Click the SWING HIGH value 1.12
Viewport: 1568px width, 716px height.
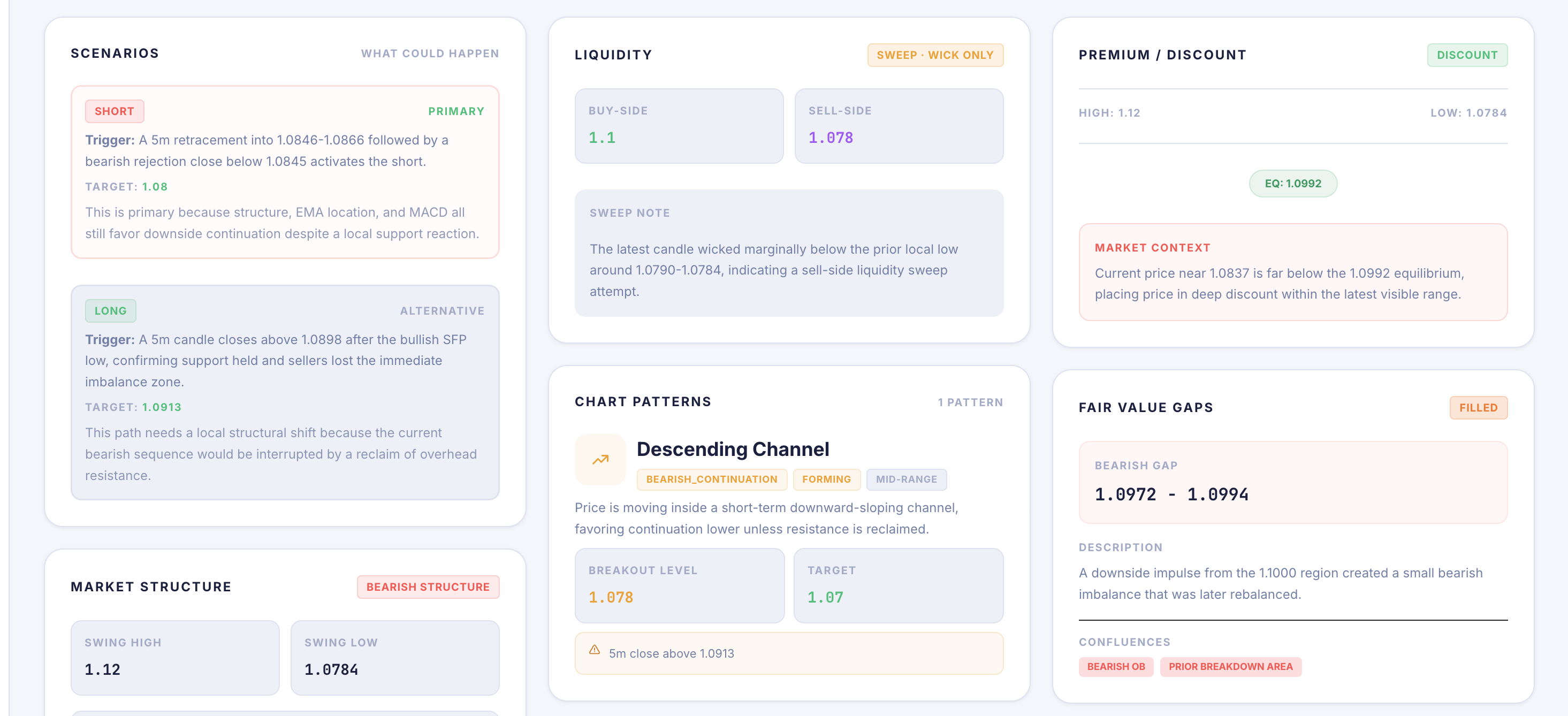click(x=102, y=669)
